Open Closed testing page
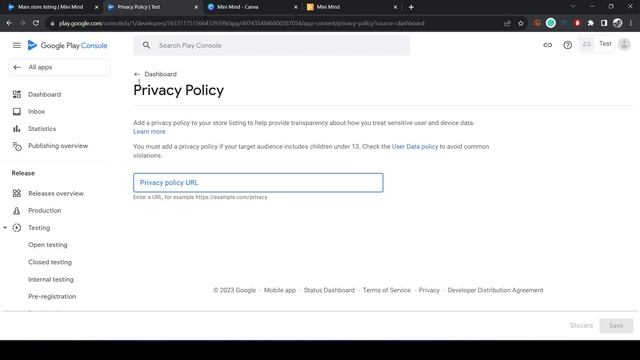Screen dimensions: 640x360 [50, 262]
